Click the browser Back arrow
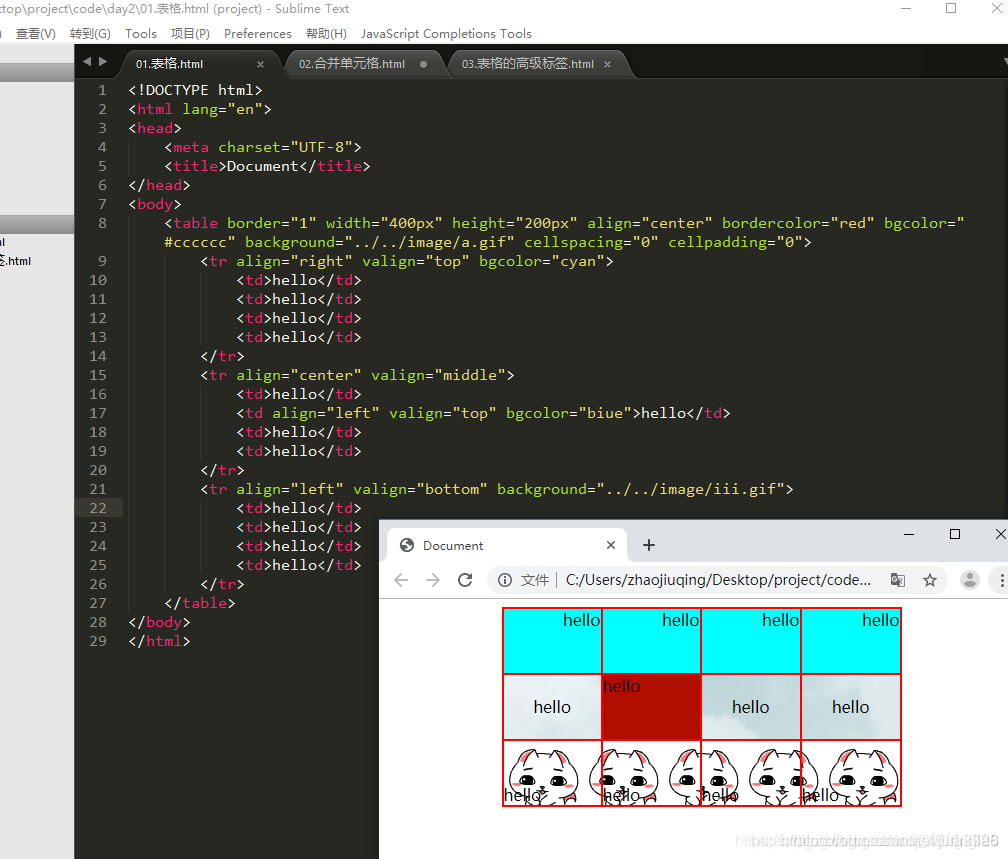The image size is (1008, 859). pyautogui.click(x=401, y=580)
